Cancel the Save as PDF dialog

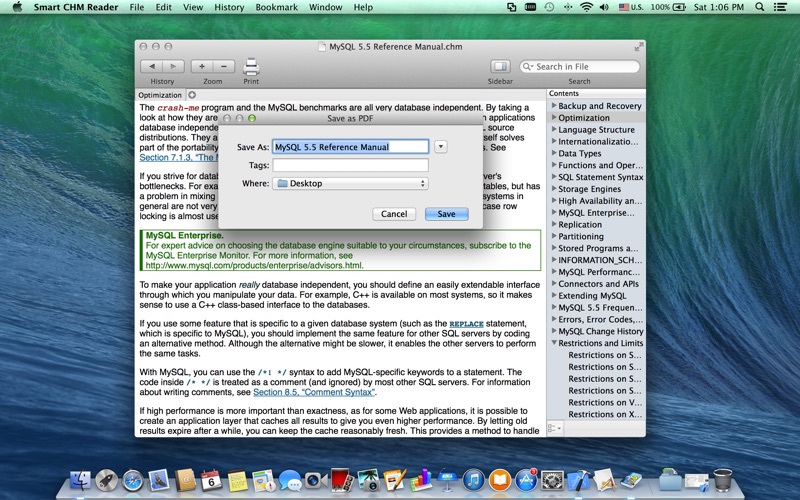tap(394, 214)
